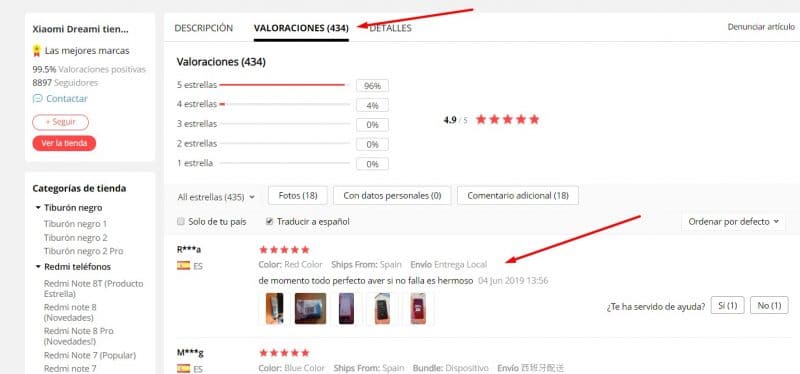800x374 pixels.
Task: Switch to the Descripción tab
Action: pyautogui.click(x=204, y=28)
